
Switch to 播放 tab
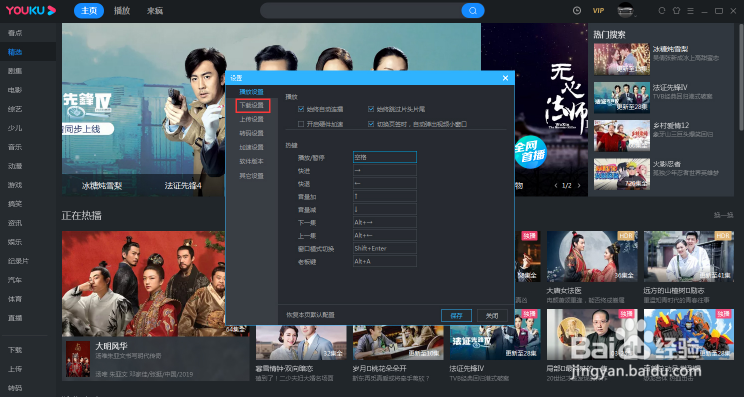[x=122, y=10]
